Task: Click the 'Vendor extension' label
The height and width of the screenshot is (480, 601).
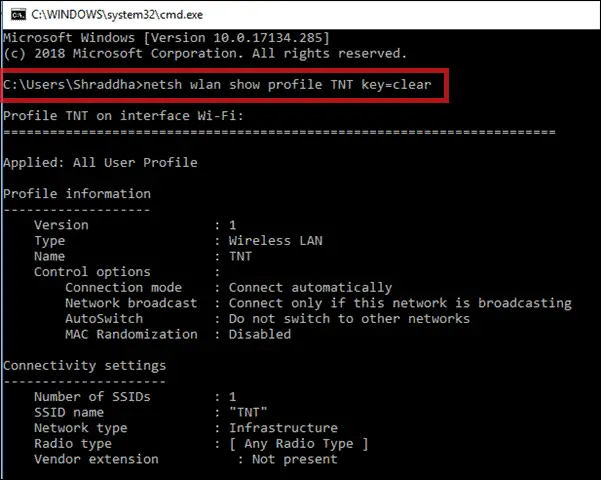Action: point(96,459)
